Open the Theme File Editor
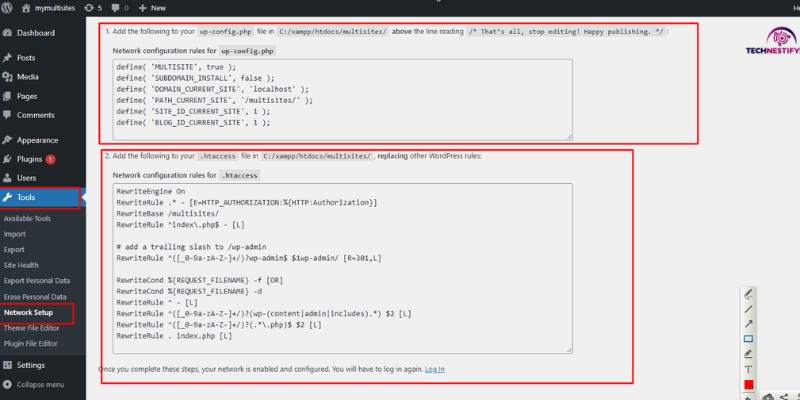Screen dimensions: 800x400 31,328
